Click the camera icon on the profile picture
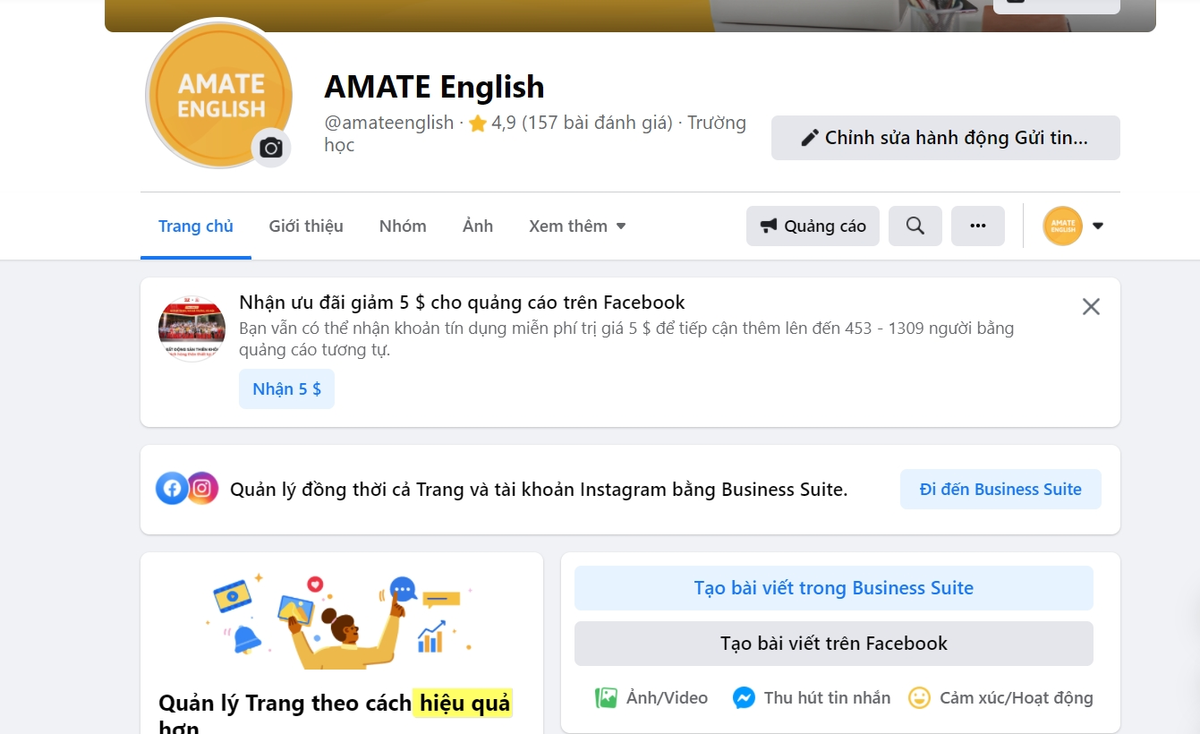Screen dimensions: 1200x734 [271, 148]
